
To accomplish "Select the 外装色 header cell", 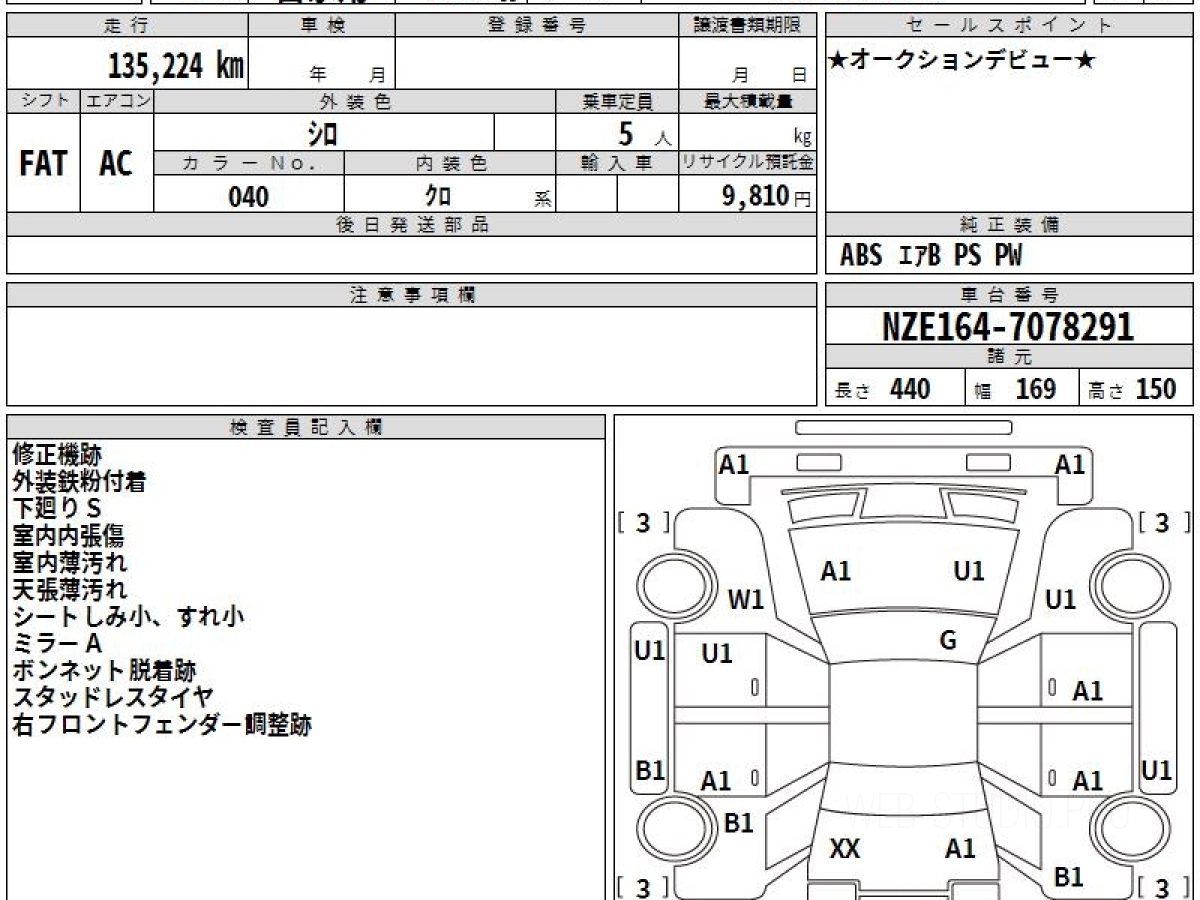I will click(x=355, y=101).
